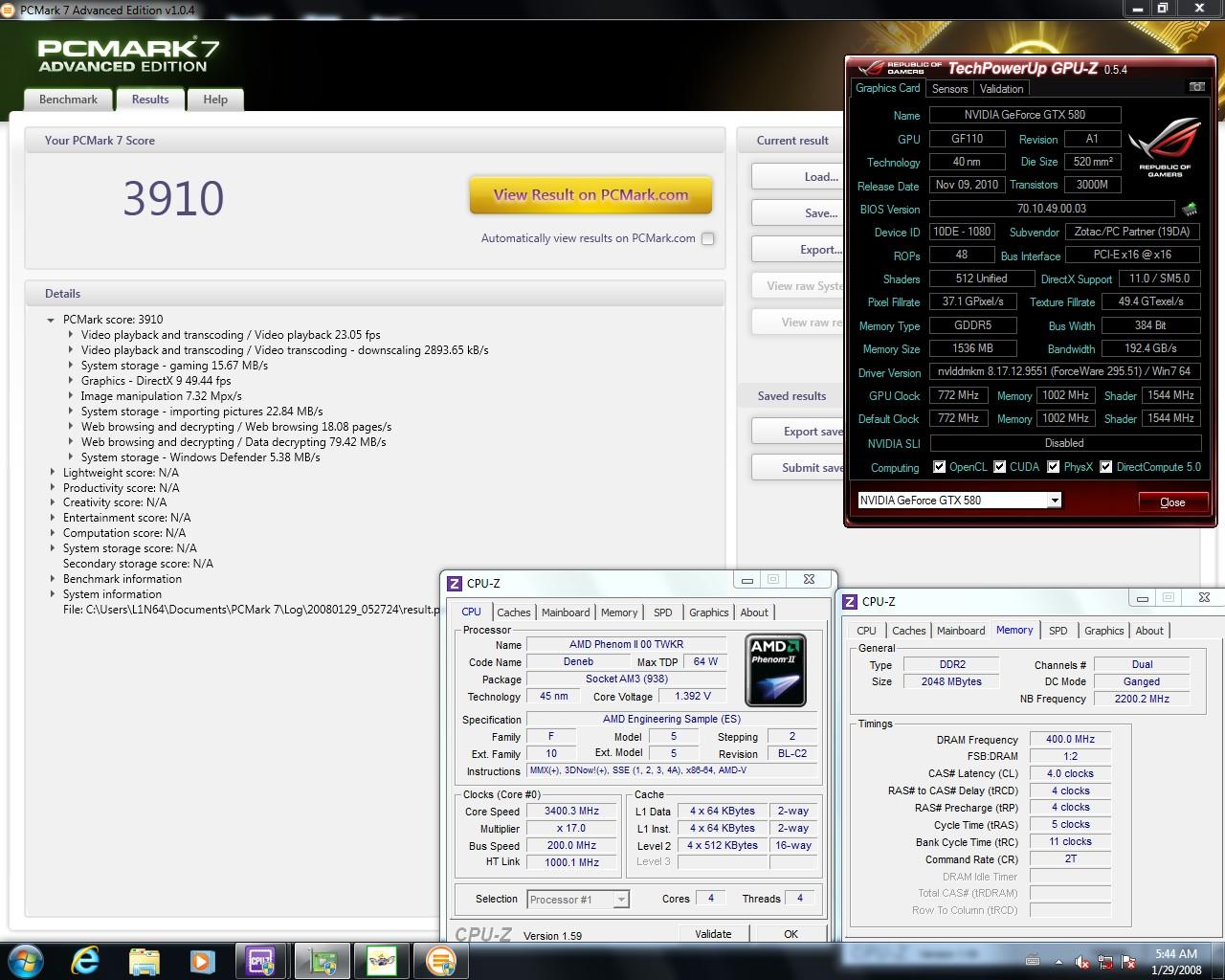Image resolution: width=1225 pixels, height=980 pixels.
Task: Open the Caches tab in front CPU-Z window
Action: [x=514, y=612]
